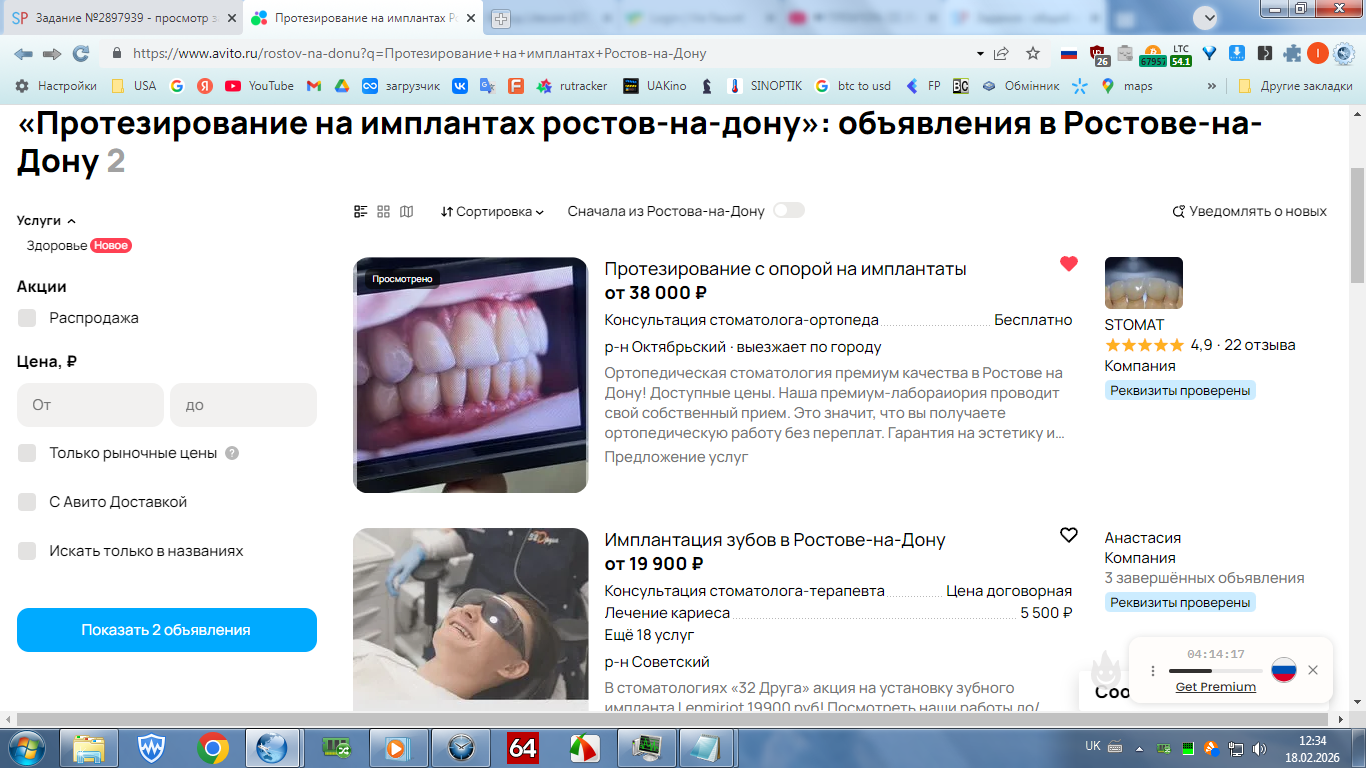Open the browser profile avatar
1366x768 pixels.
1318,53
